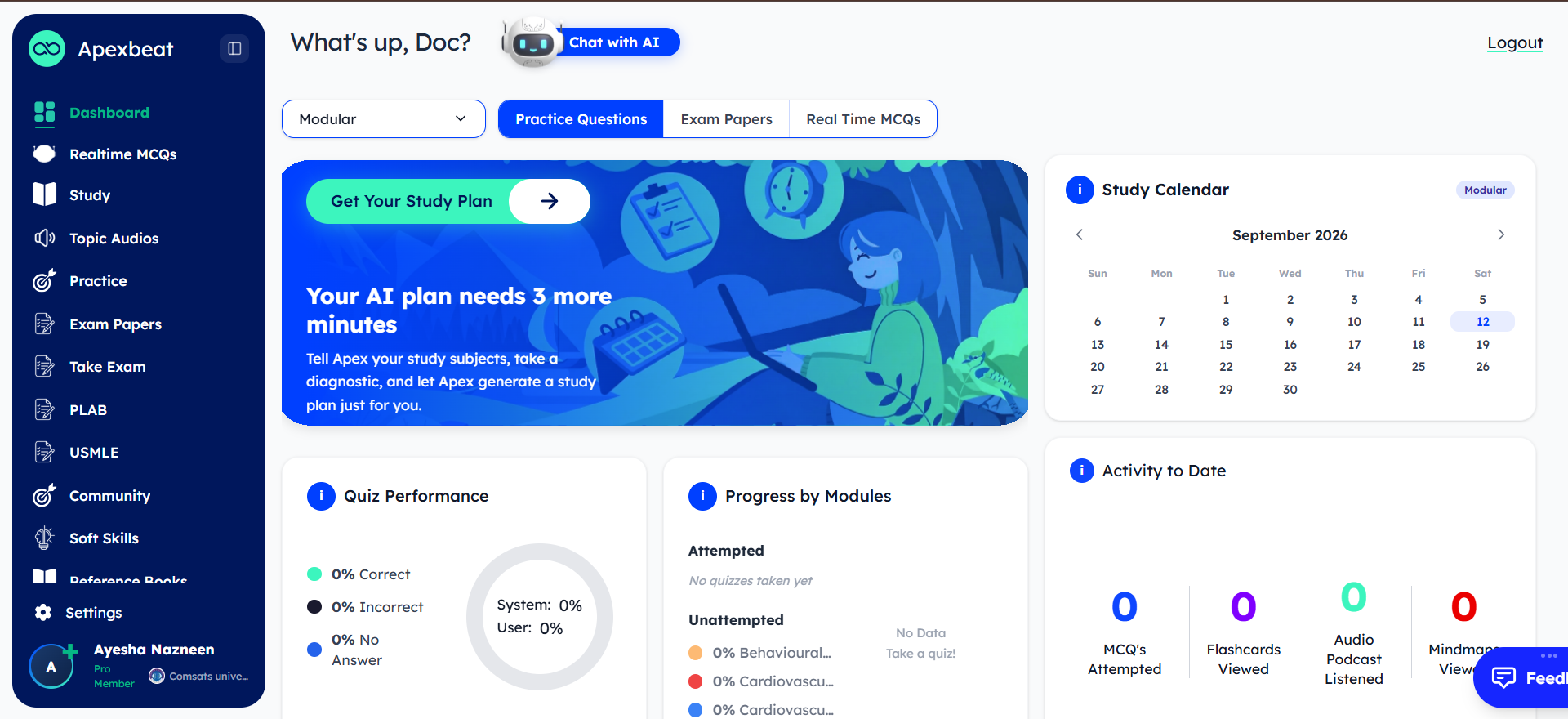Click the PLAB sidebar icon
1568x719 pixels.
coord(45,409)
